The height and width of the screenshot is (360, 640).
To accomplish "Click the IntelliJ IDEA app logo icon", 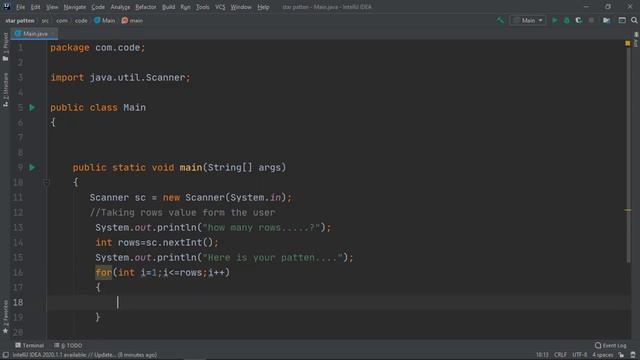I will (7, 7).
